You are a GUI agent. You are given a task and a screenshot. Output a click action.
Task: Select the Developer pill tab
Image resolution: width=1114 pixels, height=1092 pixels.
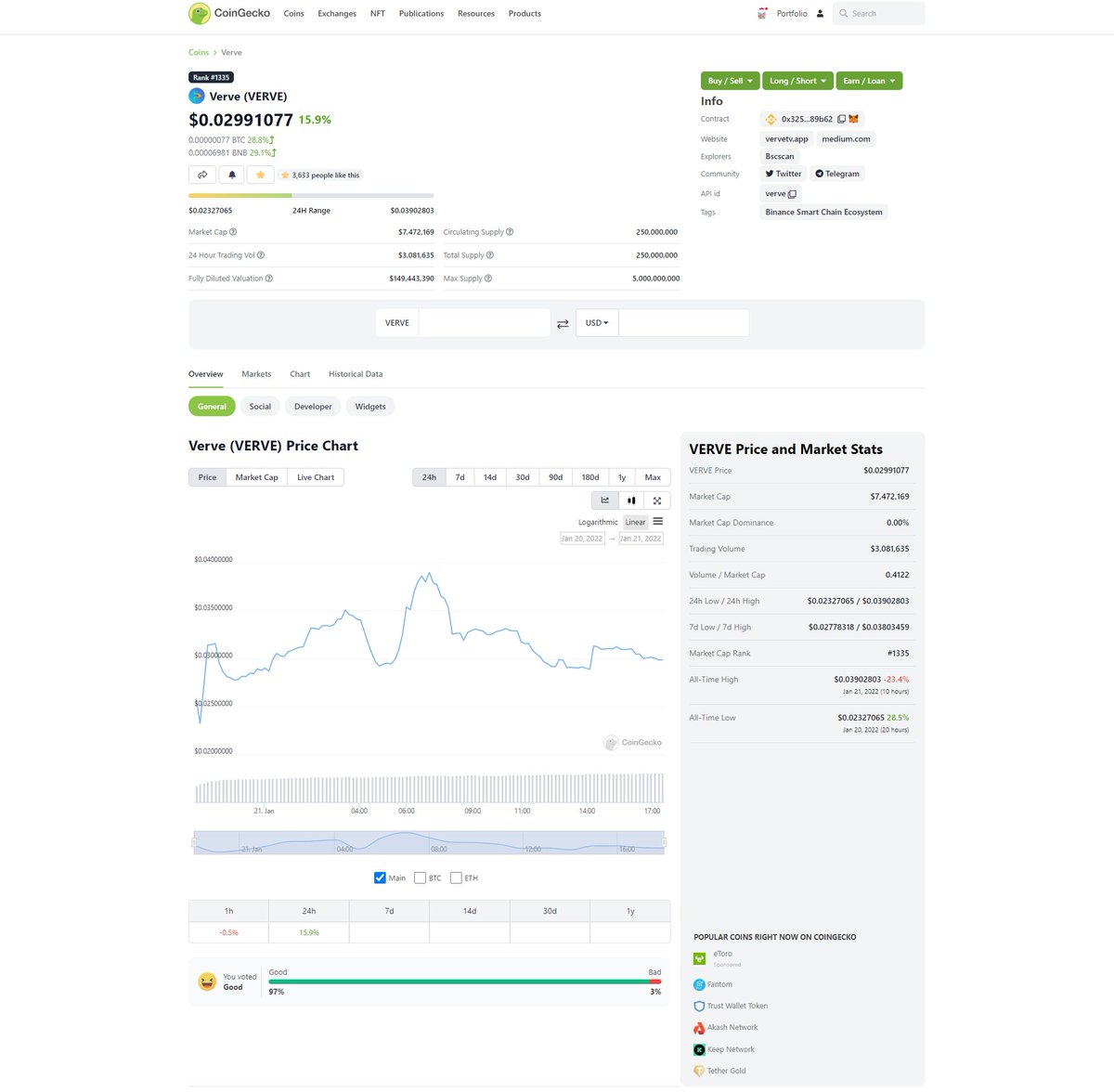tap(313, 407)
